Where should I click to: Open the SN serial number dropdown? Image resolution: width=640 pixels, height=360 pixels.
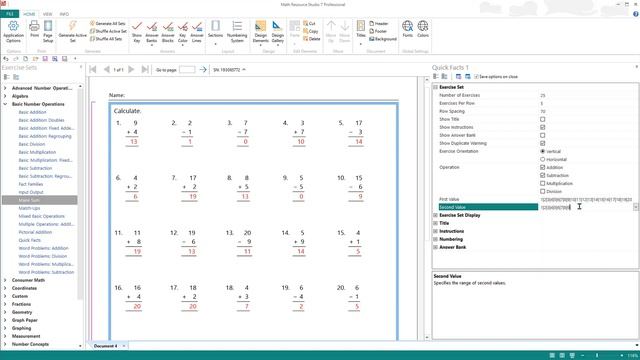[x=229, y=70]
